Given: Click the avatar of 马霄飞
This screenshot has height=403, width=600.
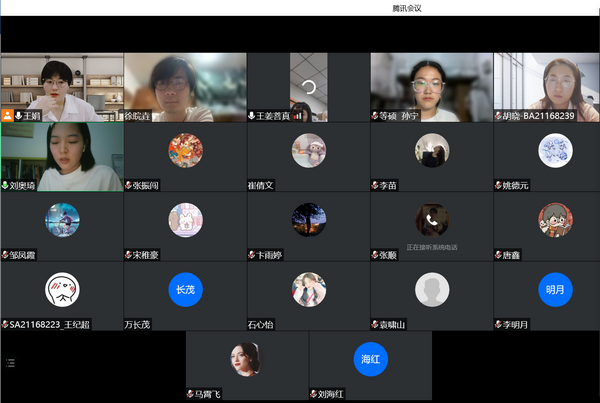Looking at the screenshot, I should point(247,358).
